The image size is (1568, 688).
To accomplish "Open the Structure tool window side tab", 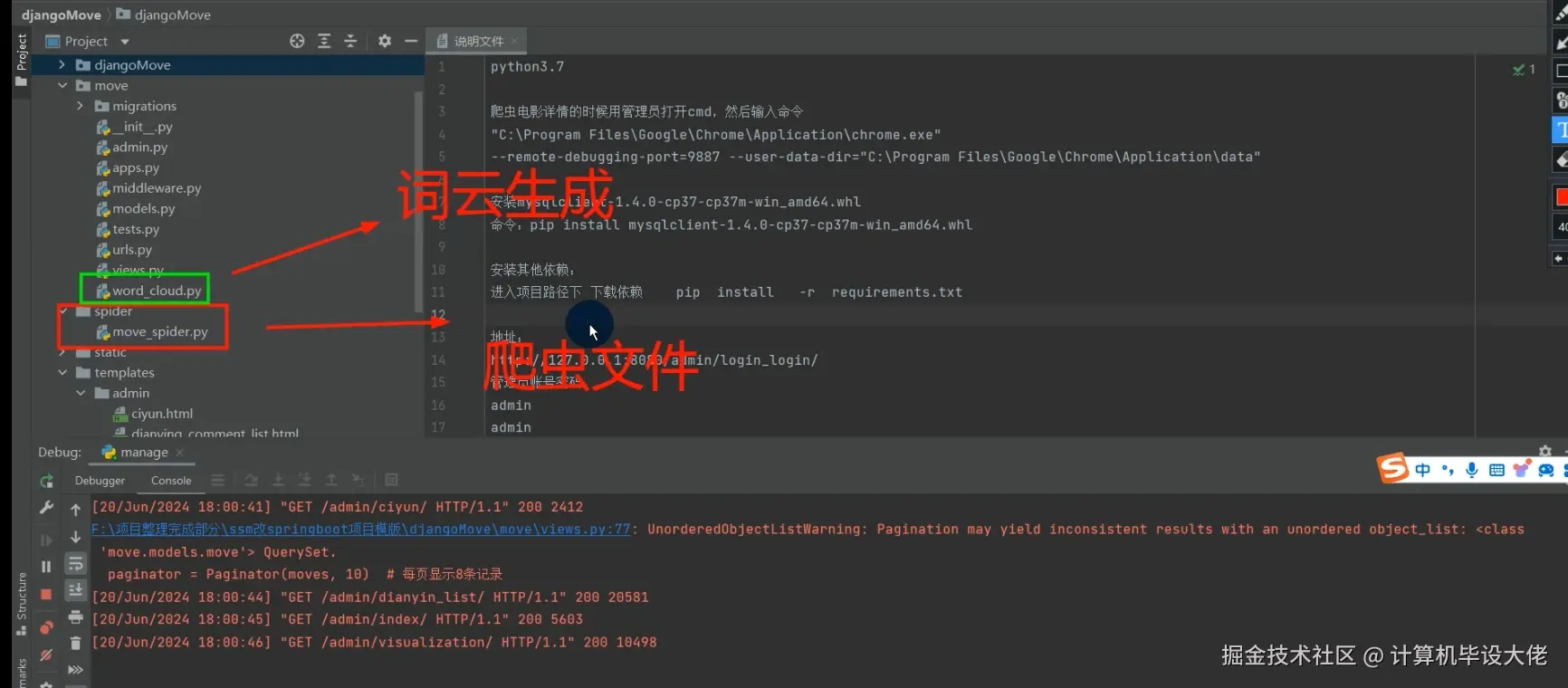I will 21,604.
